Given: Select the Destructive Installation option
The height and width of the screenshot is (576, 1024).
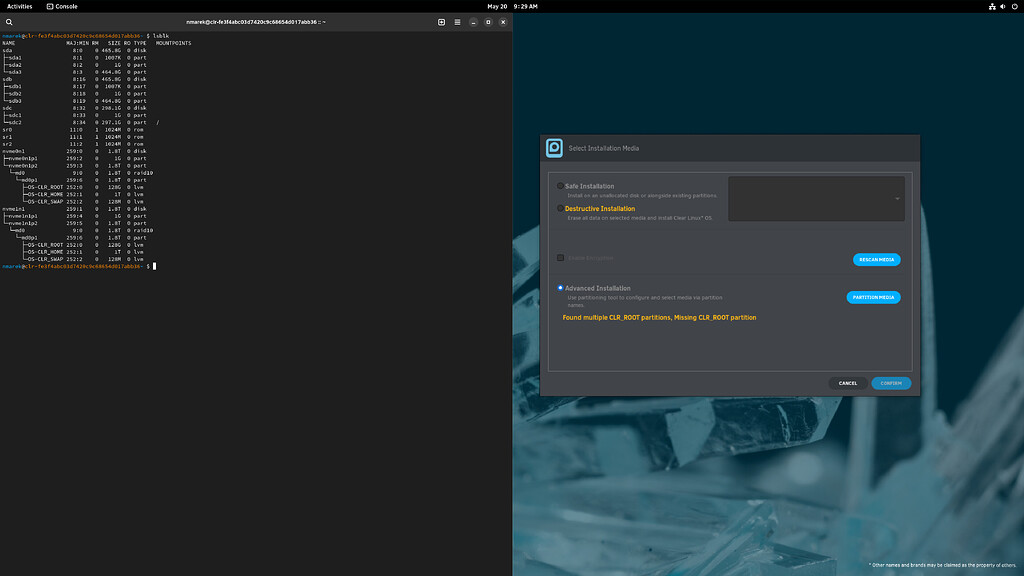Looking at the screenshot, I should coord(560,207).
